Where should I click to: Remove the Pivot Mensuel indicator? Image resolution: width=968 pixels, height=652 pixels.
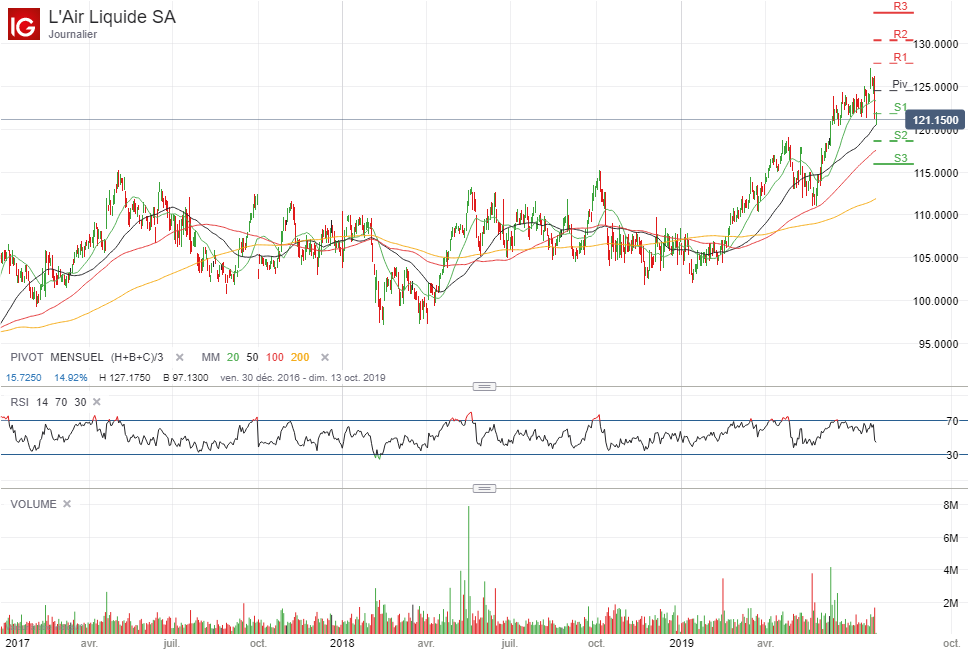(180, 357)
